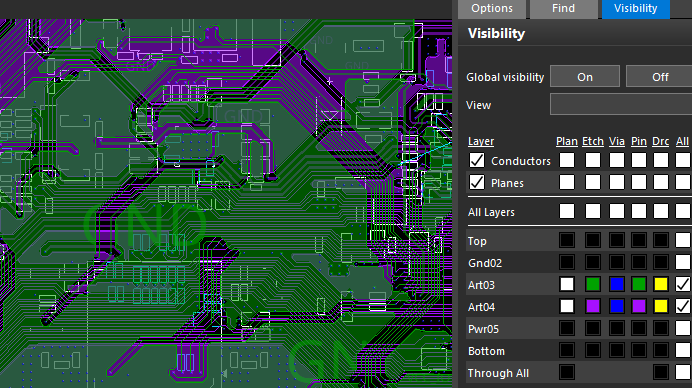This screenshot has height=388, width=692.
Task: Click Pwr05 layer Plan black swatch
Action: coord(567,328)
